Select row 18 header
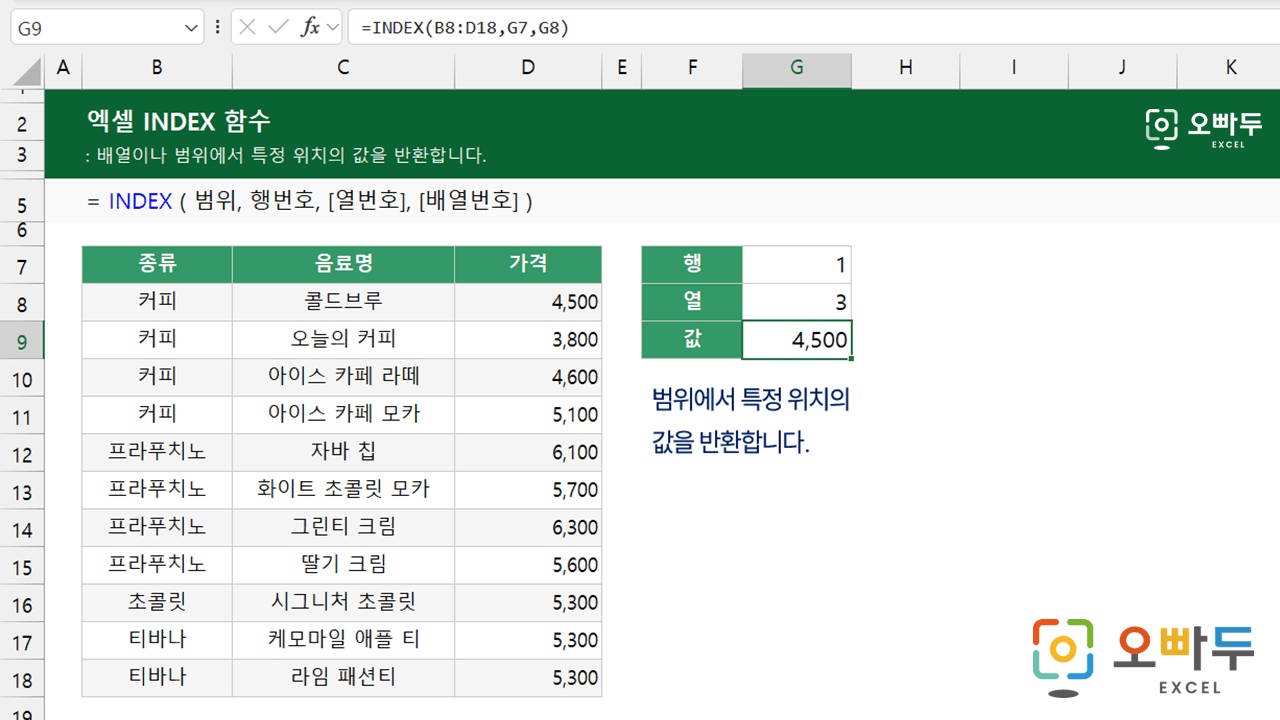1280x720 pixels. click(x=22, y=680)
